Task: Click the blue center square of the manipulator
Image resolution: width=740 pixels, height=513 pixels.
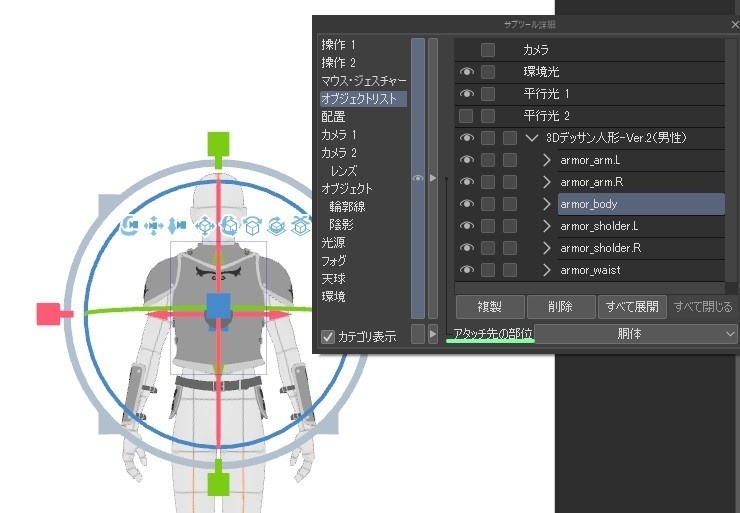Action: coord(219,305)
